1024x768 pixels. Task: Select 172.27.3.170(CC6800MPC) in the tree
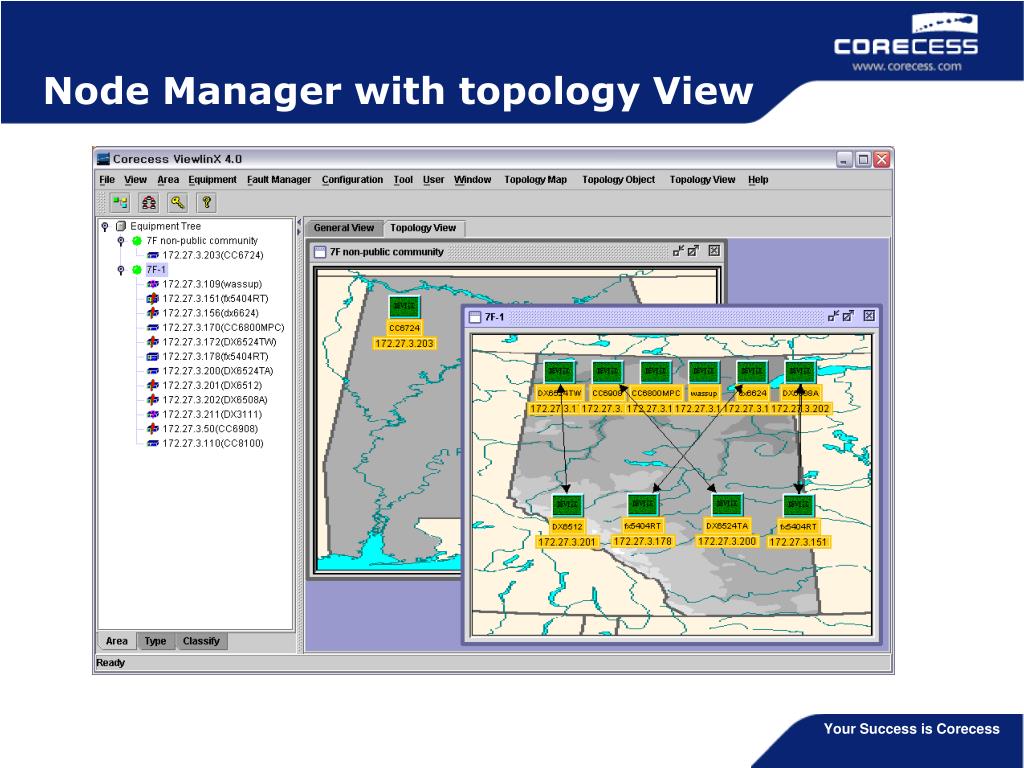click(223, 327)
